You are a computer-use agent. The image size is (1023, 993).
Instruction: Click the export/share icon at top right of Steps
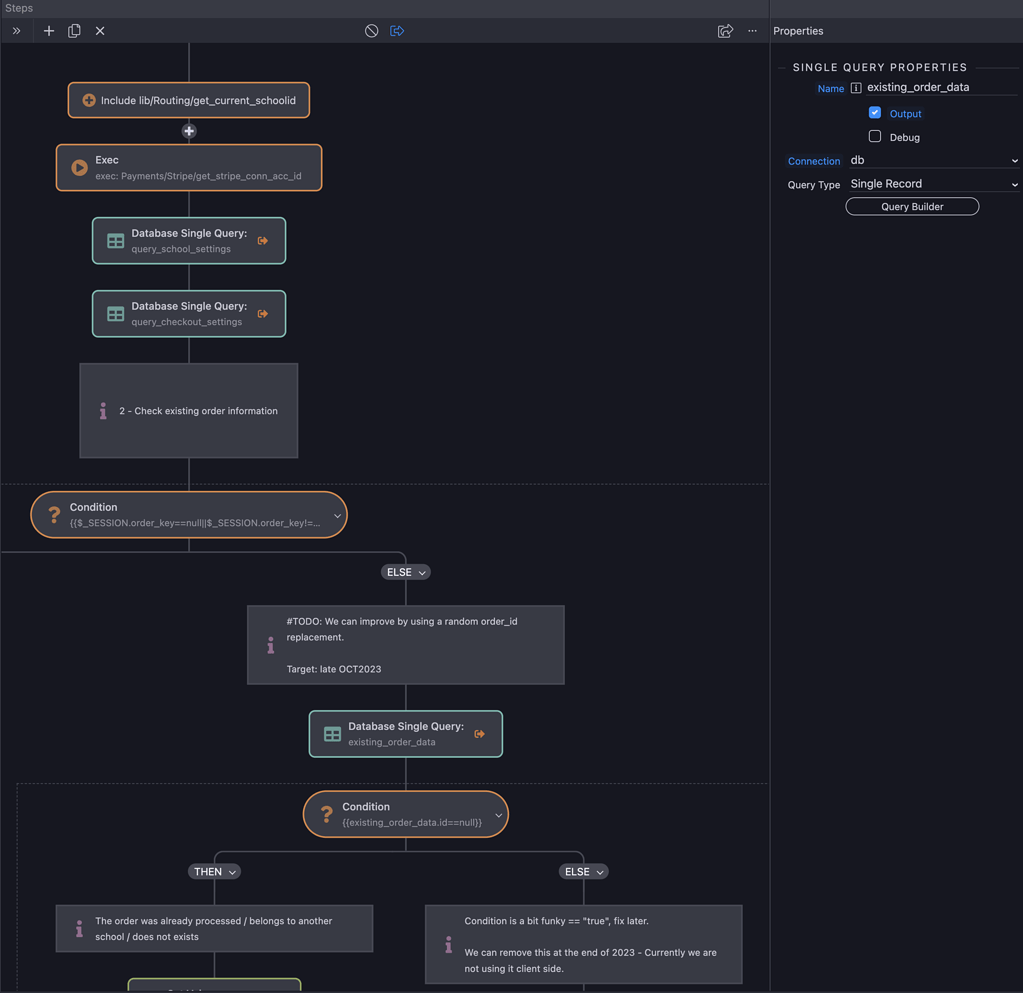(x=725, y=31)
